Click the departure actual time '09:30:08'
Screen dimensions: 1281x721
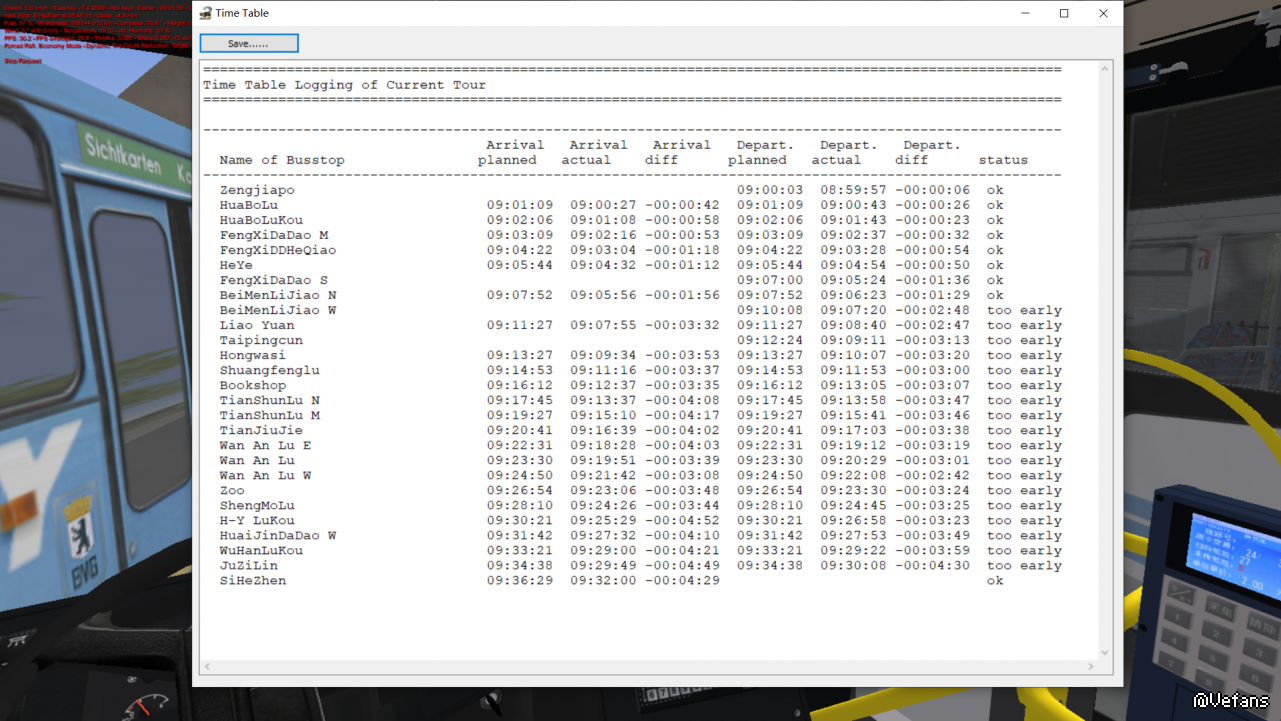pyautogui.click(x=854, y=565)
